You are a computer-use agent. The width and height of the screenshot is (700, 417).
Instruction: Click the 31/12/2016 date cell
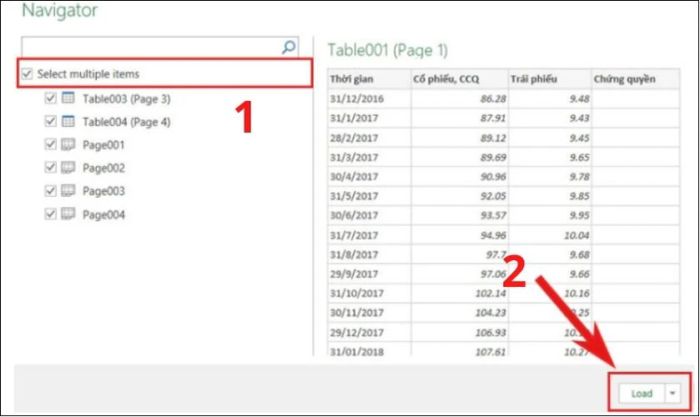tap(369, 99)
